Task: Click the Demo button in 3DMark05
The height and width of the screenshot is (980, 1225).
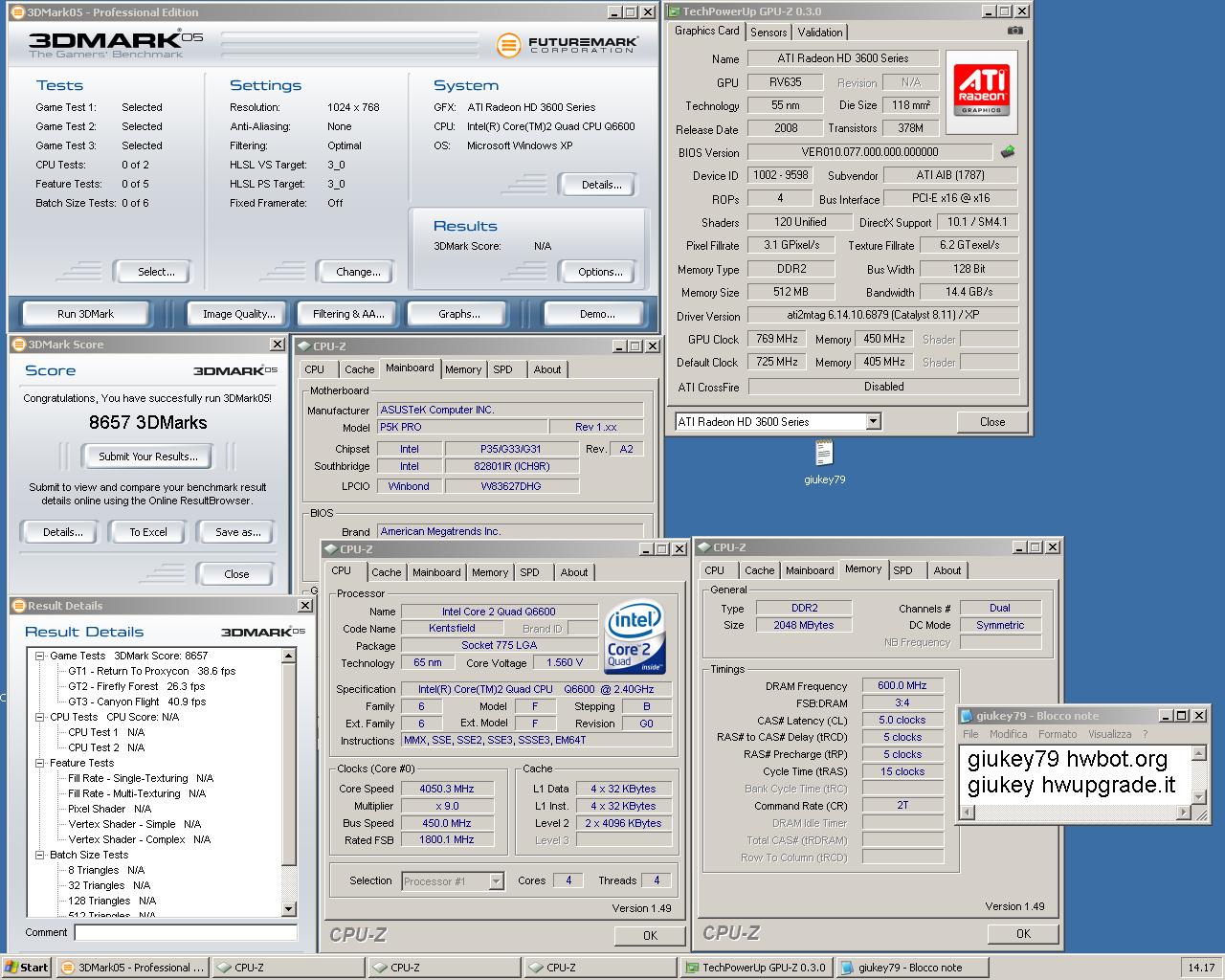Action: point(597,314)
